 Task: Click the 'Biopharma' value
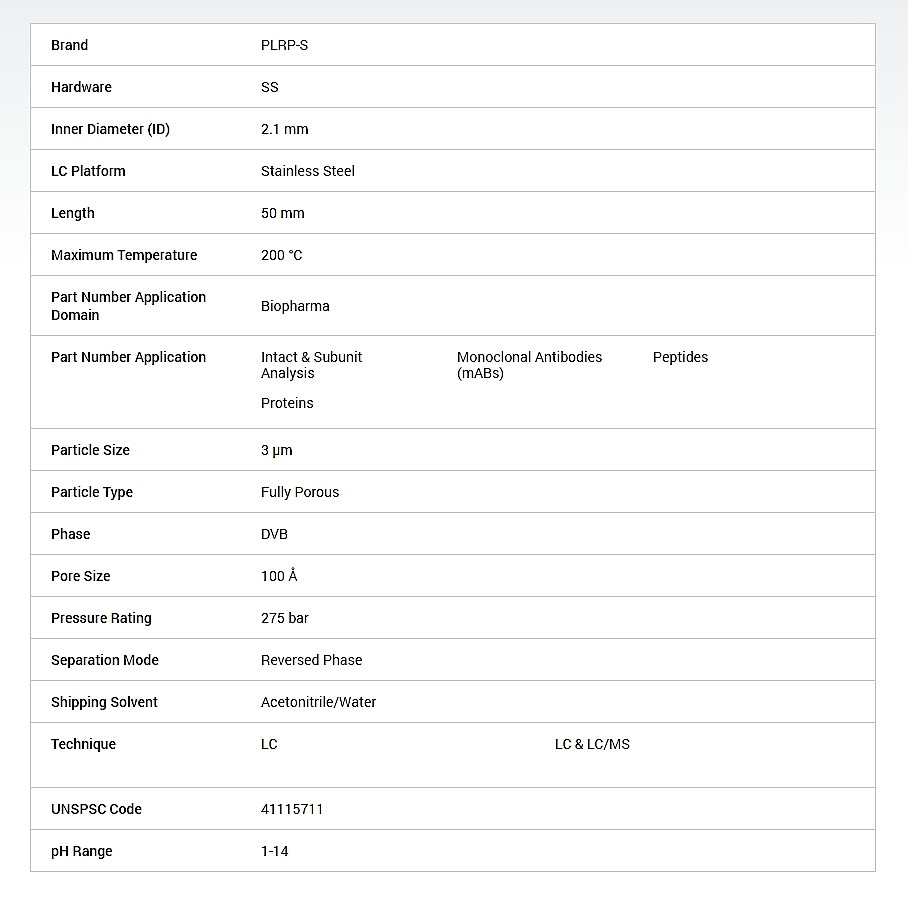(295, 306)
